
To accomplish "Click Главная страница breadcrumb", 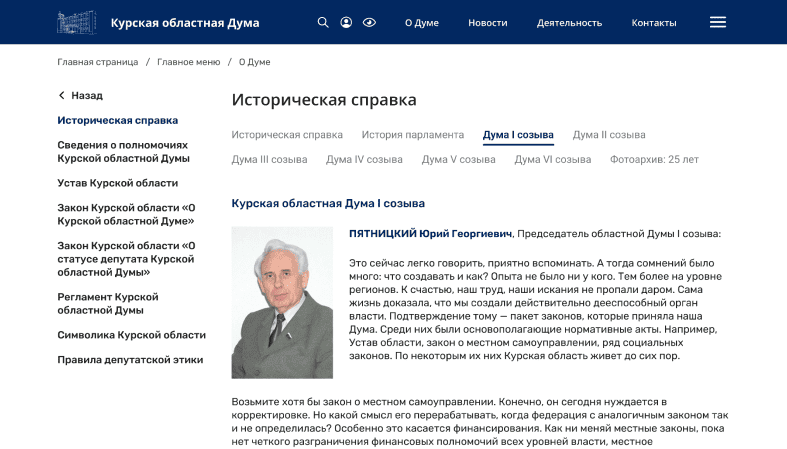I will [97, 62].
